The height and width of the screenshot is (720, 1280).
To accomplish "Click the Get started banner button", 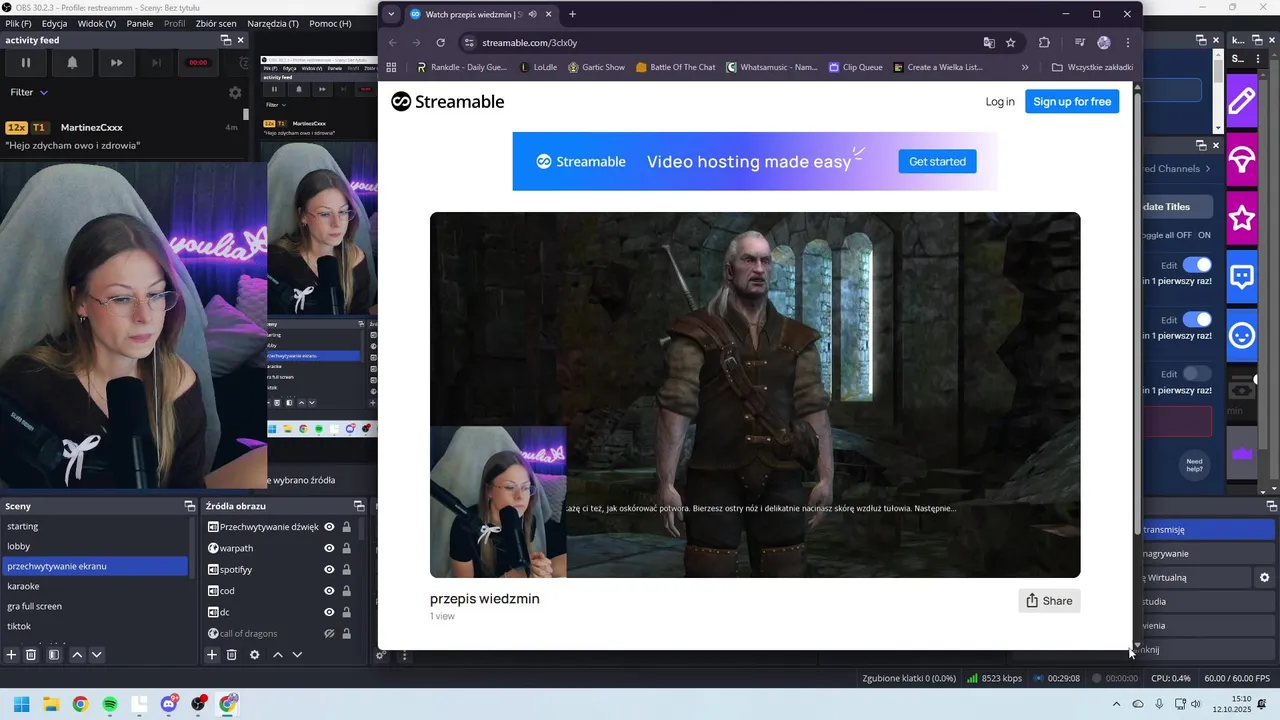I will [937, 161].
